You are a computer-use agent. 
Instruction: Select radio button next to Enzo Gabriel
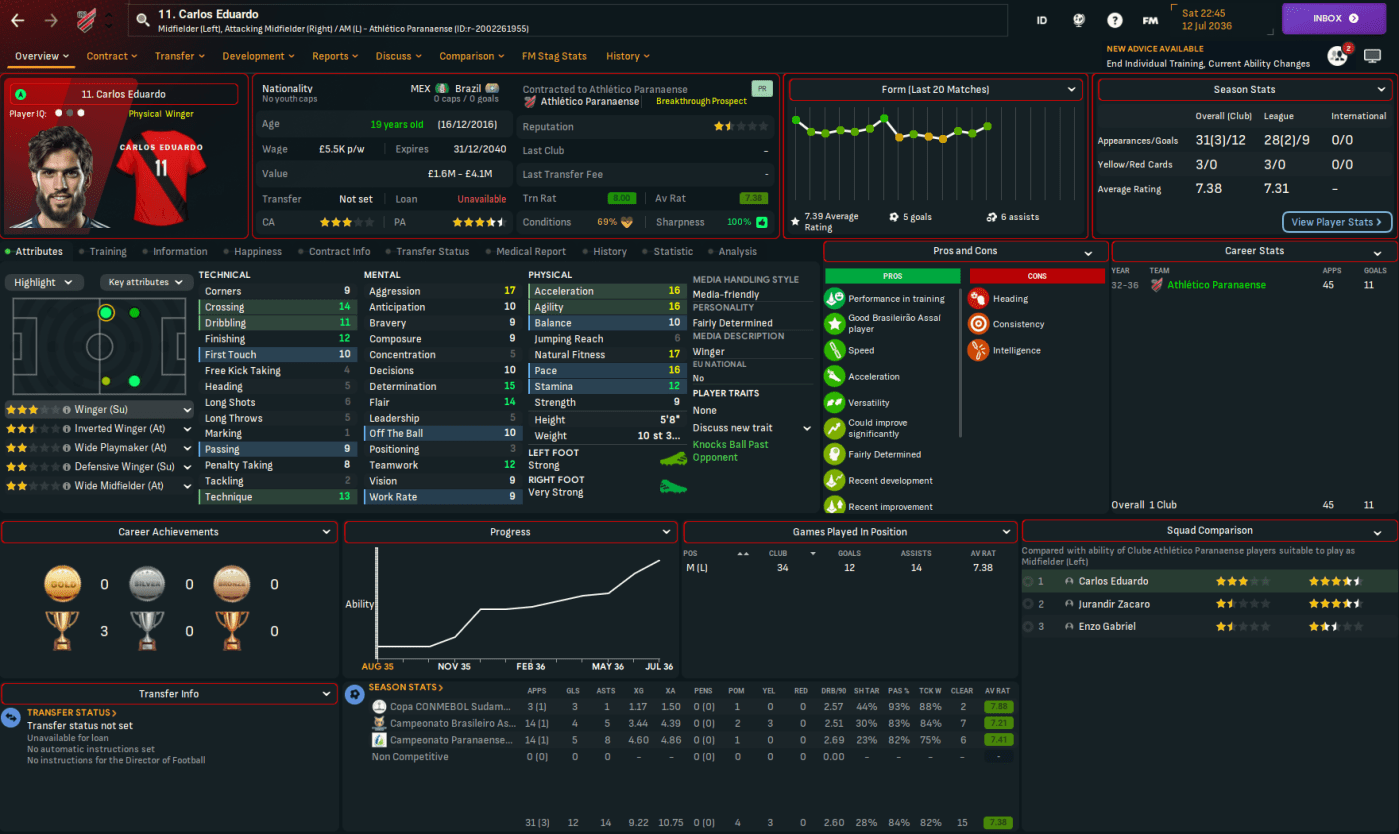[x=1027, y=627]
